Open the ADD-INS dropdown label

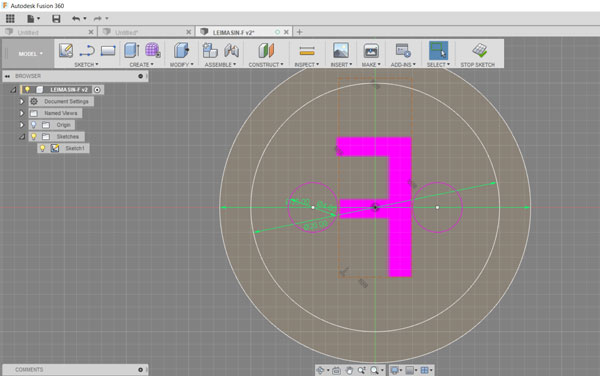coord(403,65)
